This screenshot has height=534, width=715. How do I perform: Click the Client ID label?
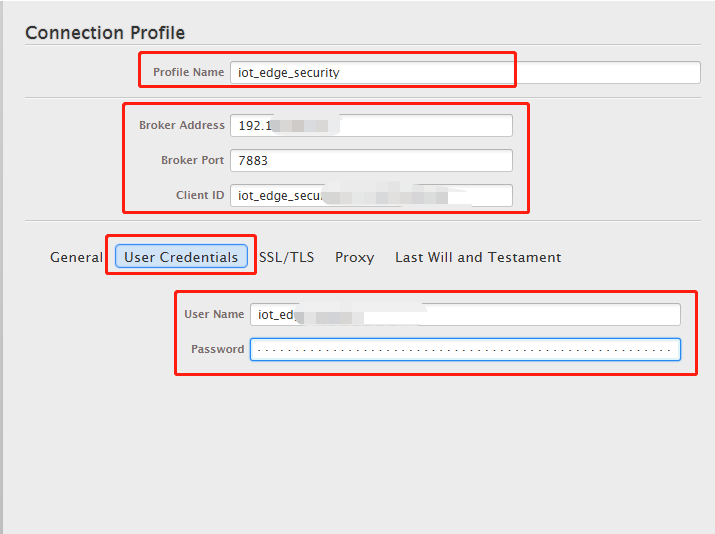pos(200,195)
